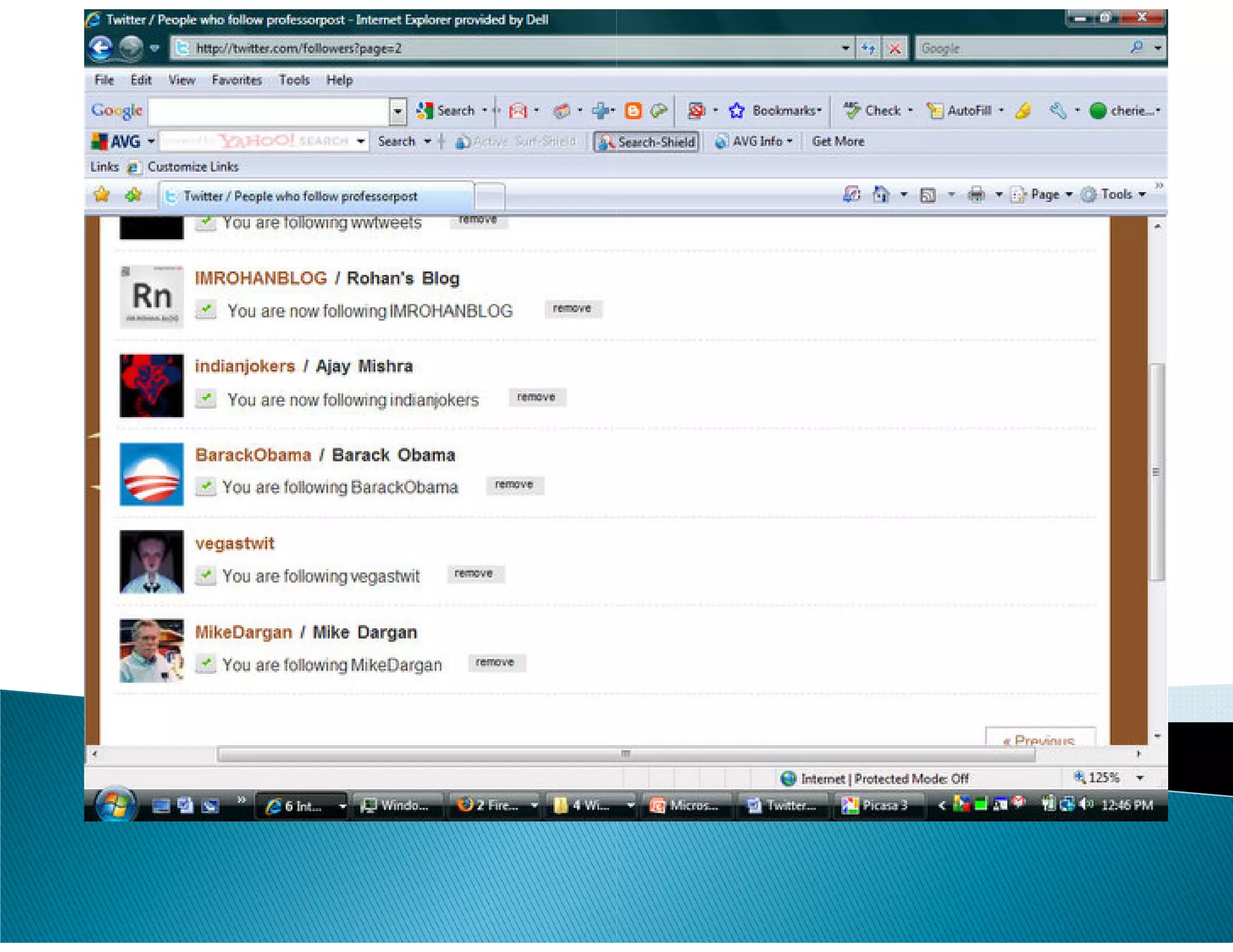The width and height of the screenshot is (1233, 952).
Task: Expand the AVG Search dropdown arrow
Action: click(428, 141)
